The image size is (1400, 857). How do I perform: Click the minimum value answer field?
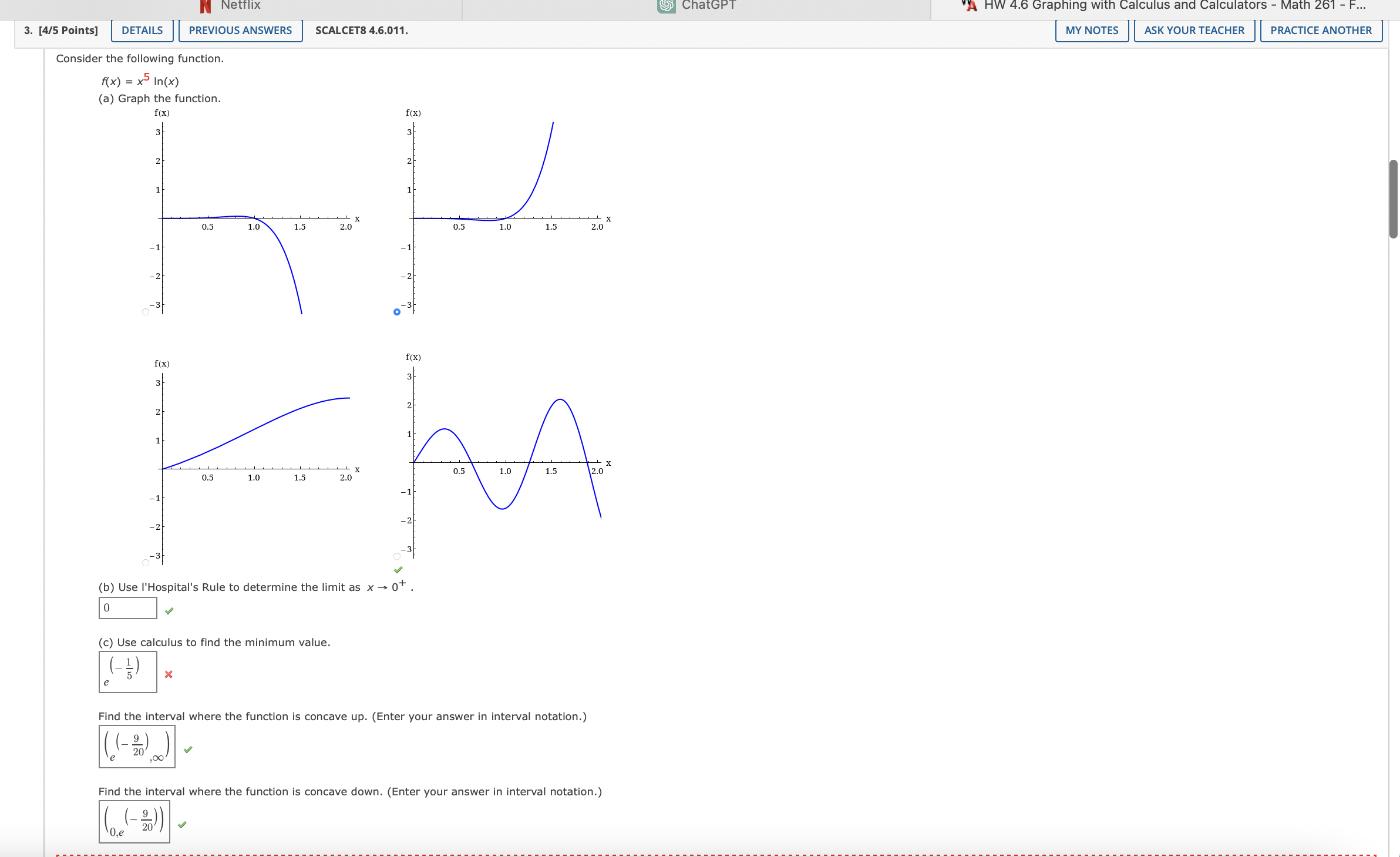(x=128, y=672)
